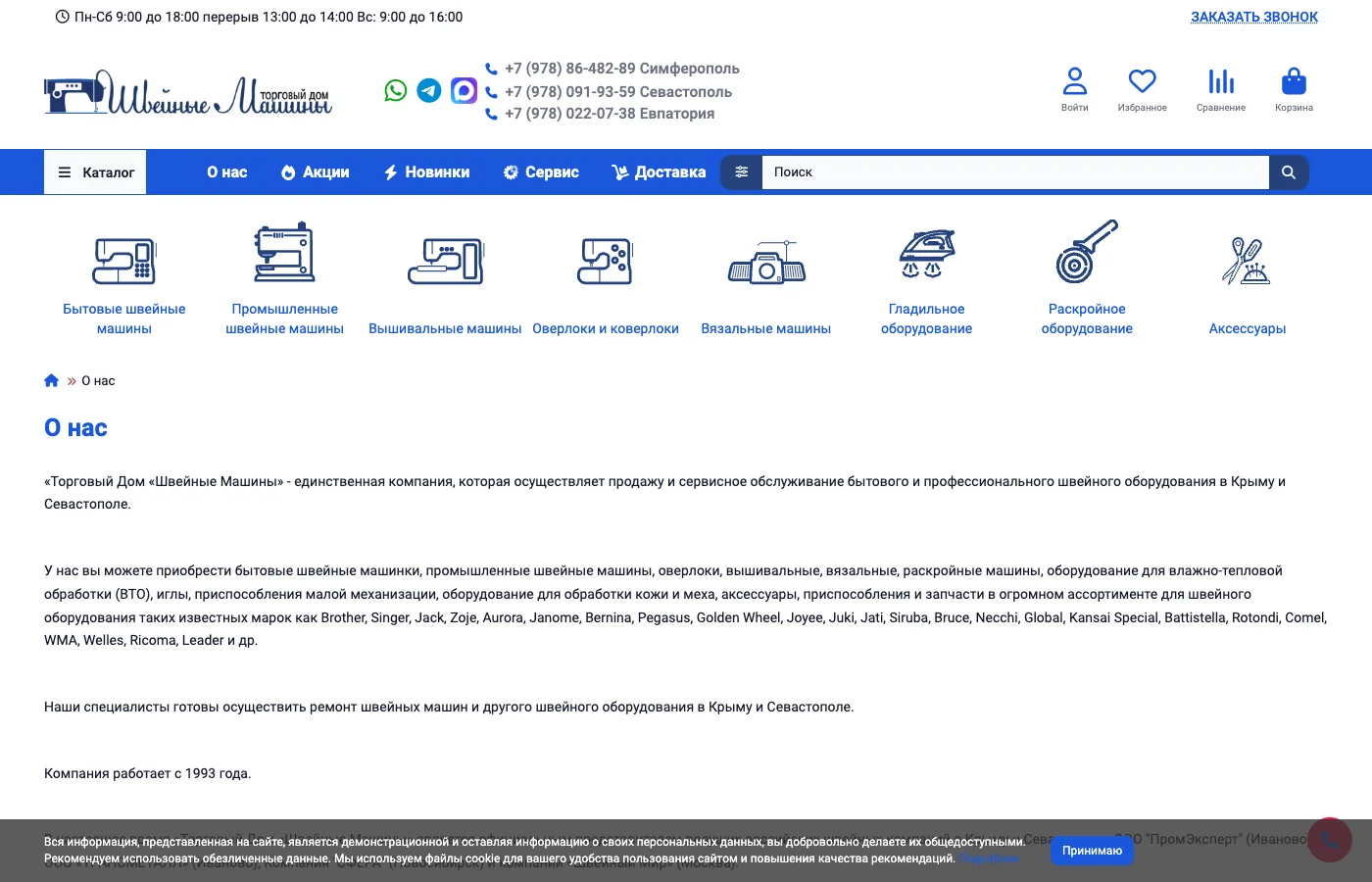
Task: Open the Доставка menu item
Action: pyautogui.click(x=659, y=172)
